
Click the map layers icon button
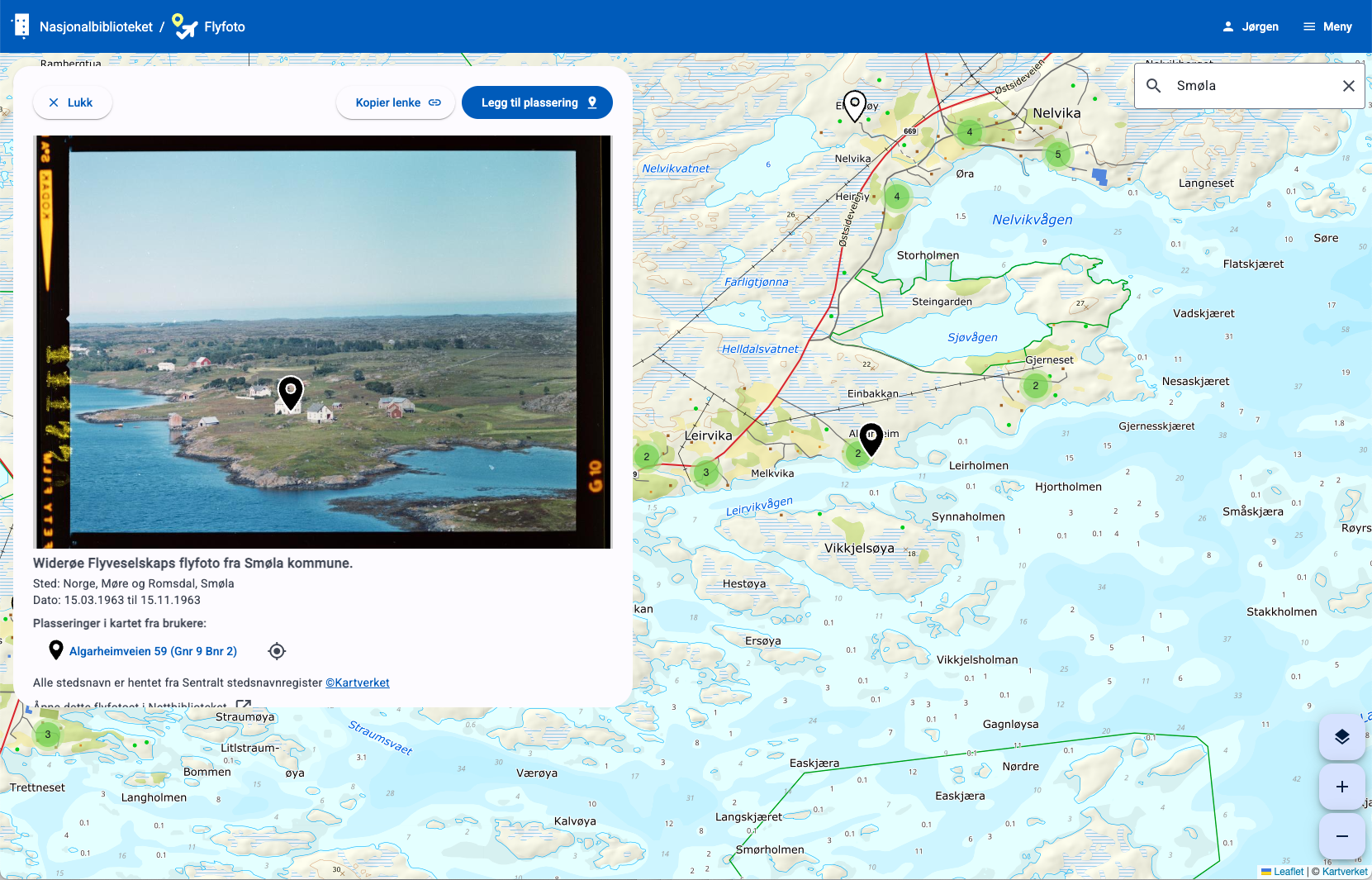coord(1341,736)
